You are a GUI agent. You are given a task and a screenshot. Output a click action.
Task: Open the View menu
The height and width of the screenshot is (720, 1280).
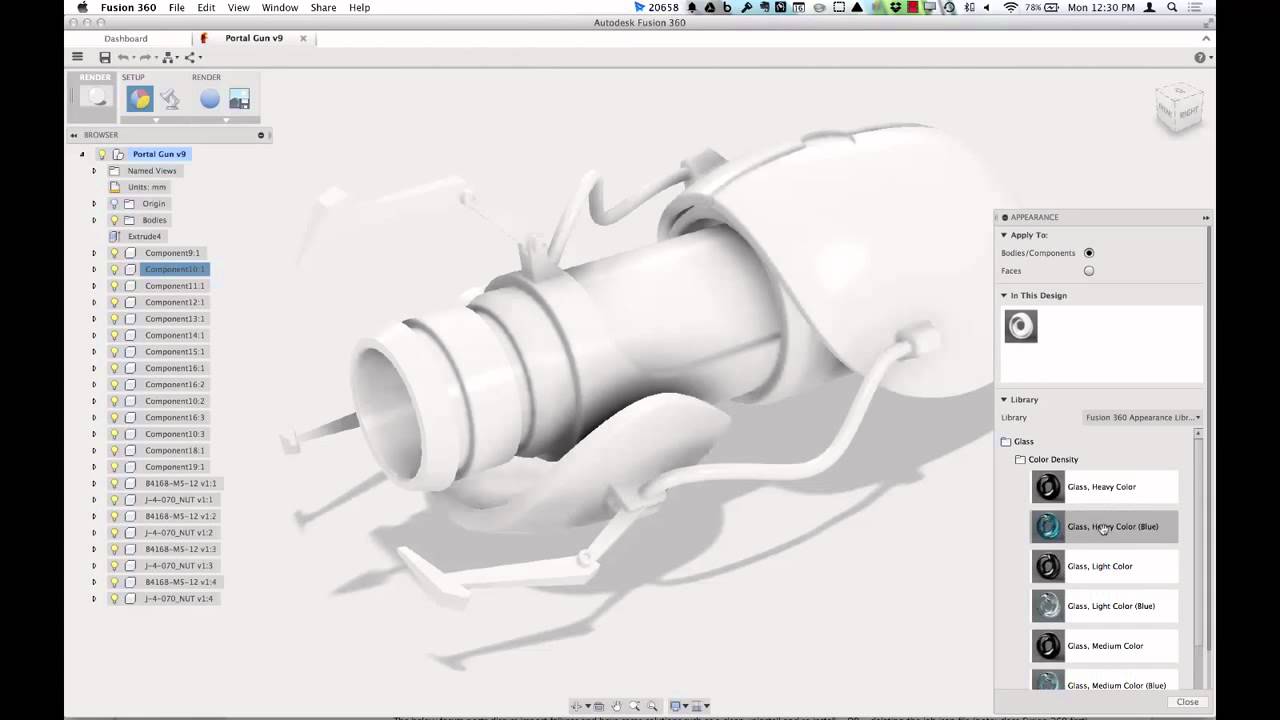(238, 7)
